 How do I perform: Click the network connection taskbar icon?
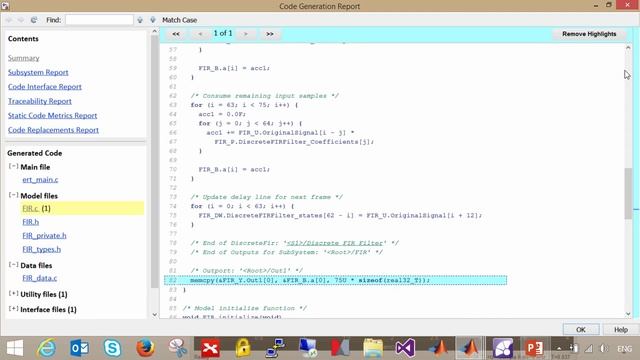coord(589,349)
